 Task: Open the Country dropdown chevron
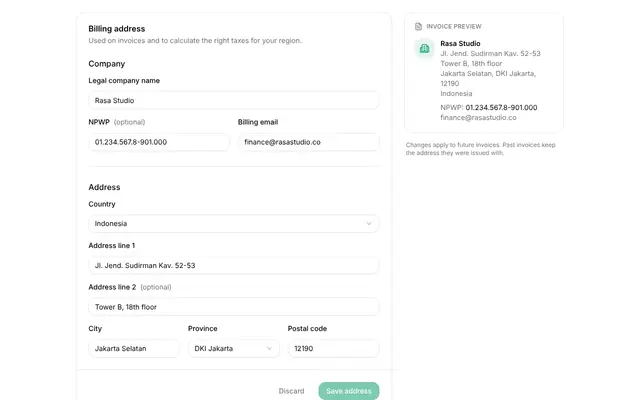click(x=369, y=224)
